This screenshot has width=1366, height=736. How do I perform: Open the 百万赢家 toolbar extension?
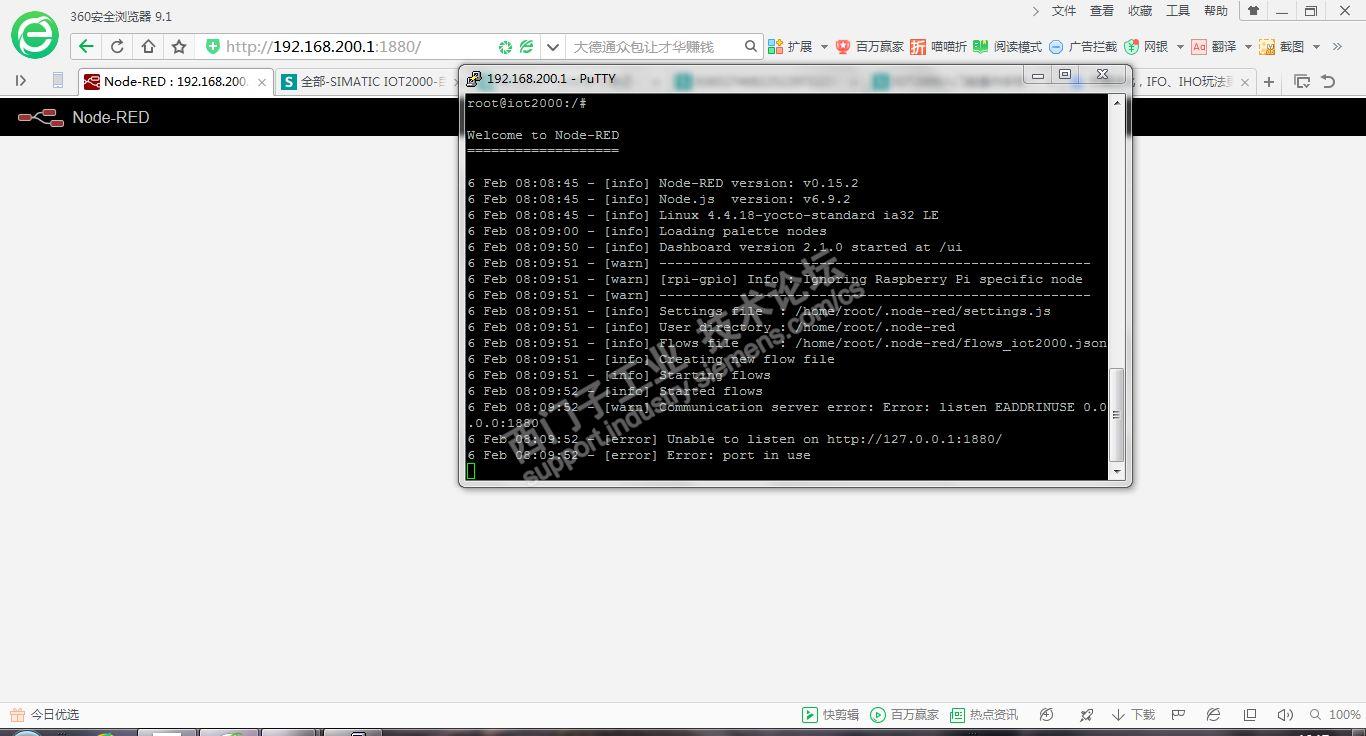(870, 46)
